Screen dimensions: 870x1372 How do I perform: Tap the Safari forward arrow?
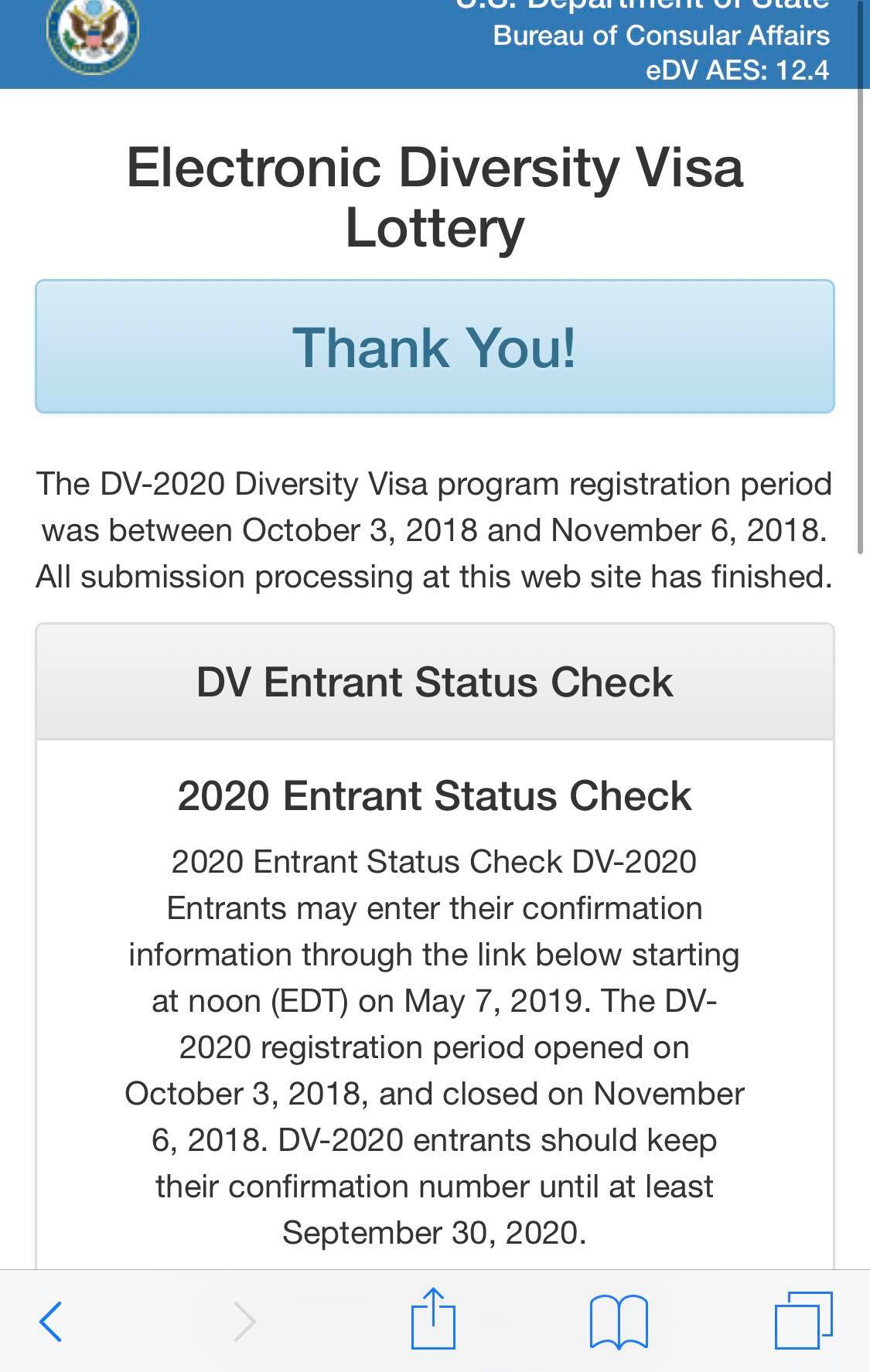pos(244,1322)
